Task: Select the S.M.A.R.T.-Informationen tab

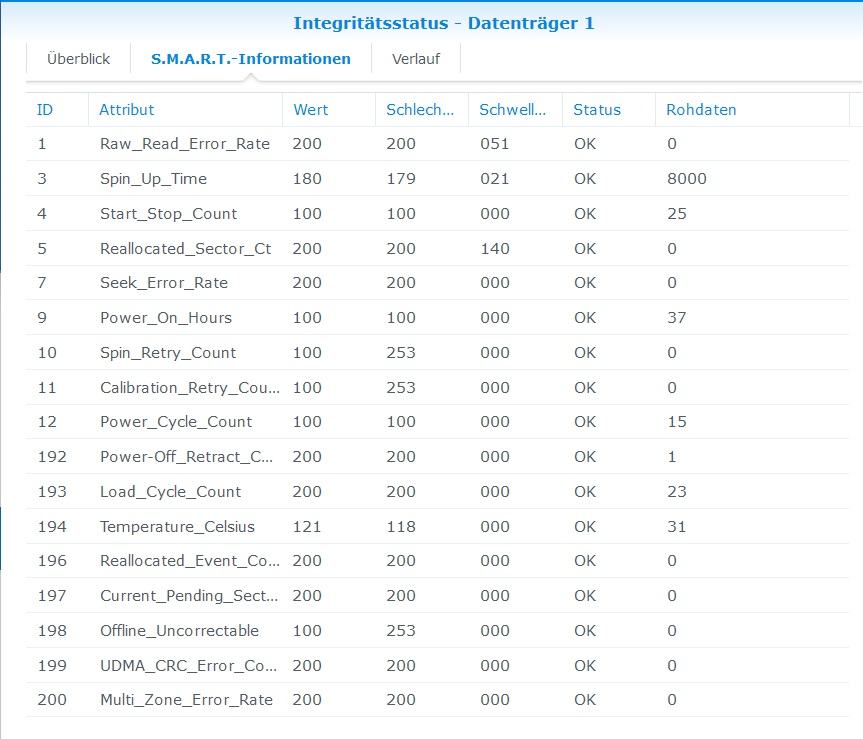Action: pyautogui.click(x=250, y=58)
